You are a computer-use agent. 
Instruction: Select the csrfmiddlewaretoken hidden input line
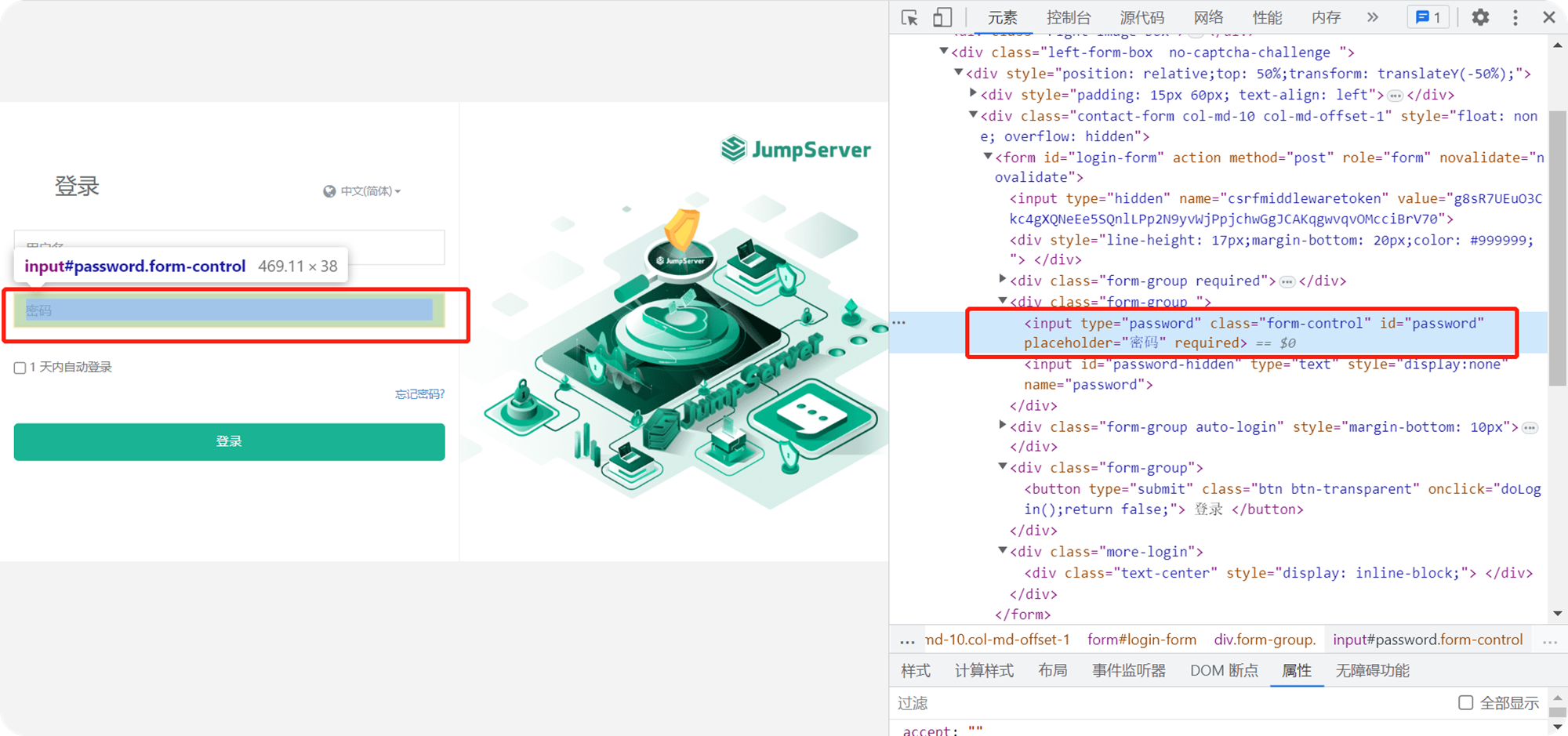(1276, 208)
